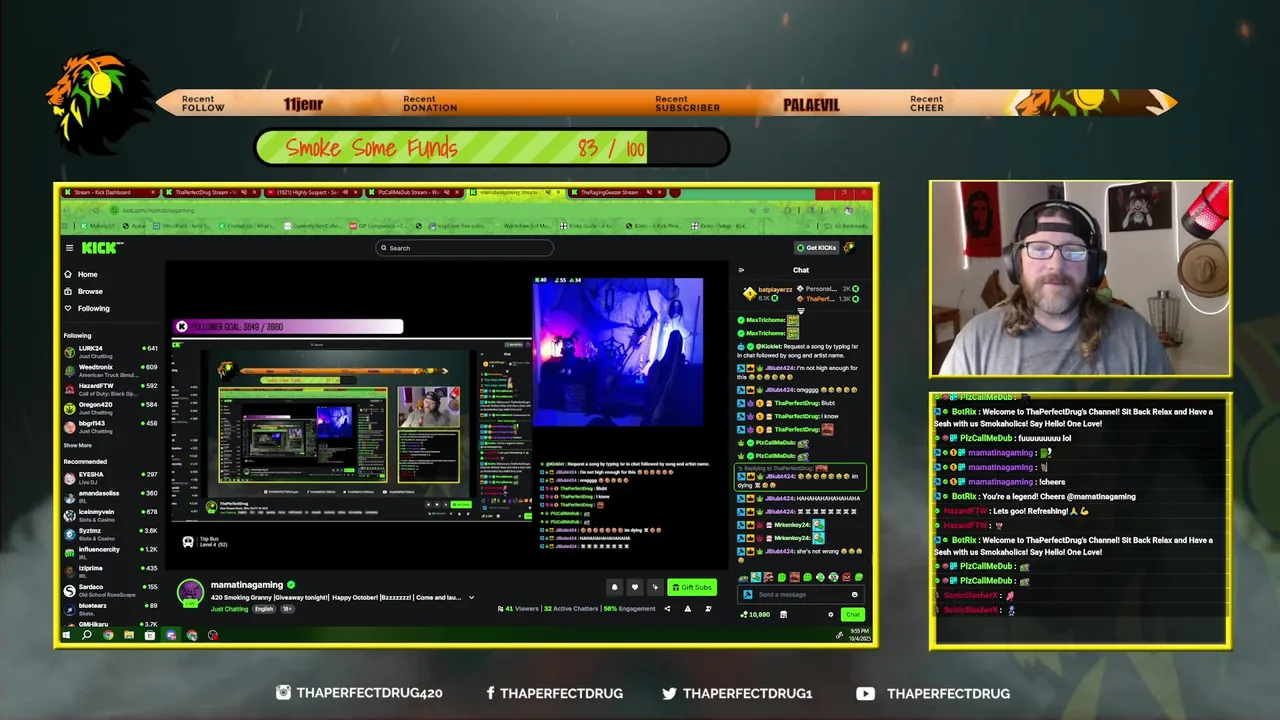The width and height of the screenshot is (1280, 720).
Task: Open the emoji picker in the chat input
Action: (x=855, y=594)
